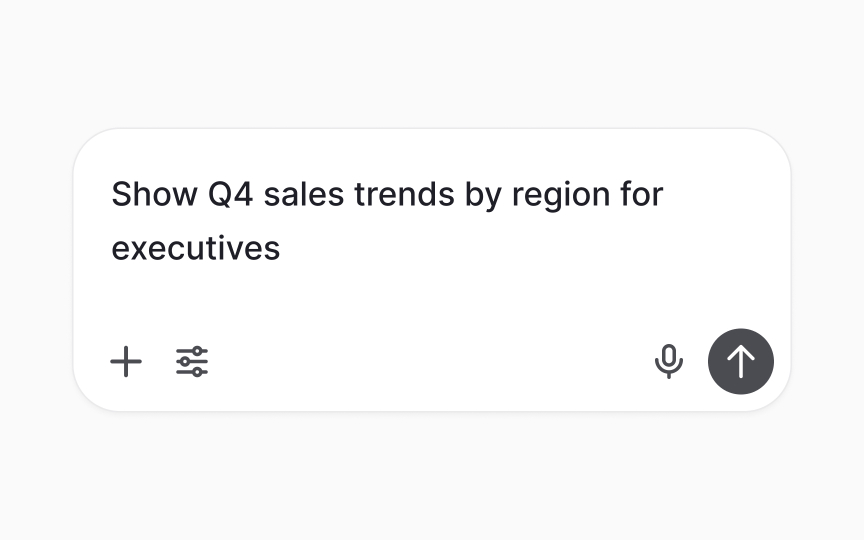
Task: Activate the microphone voice input
Action: point(669,361)
